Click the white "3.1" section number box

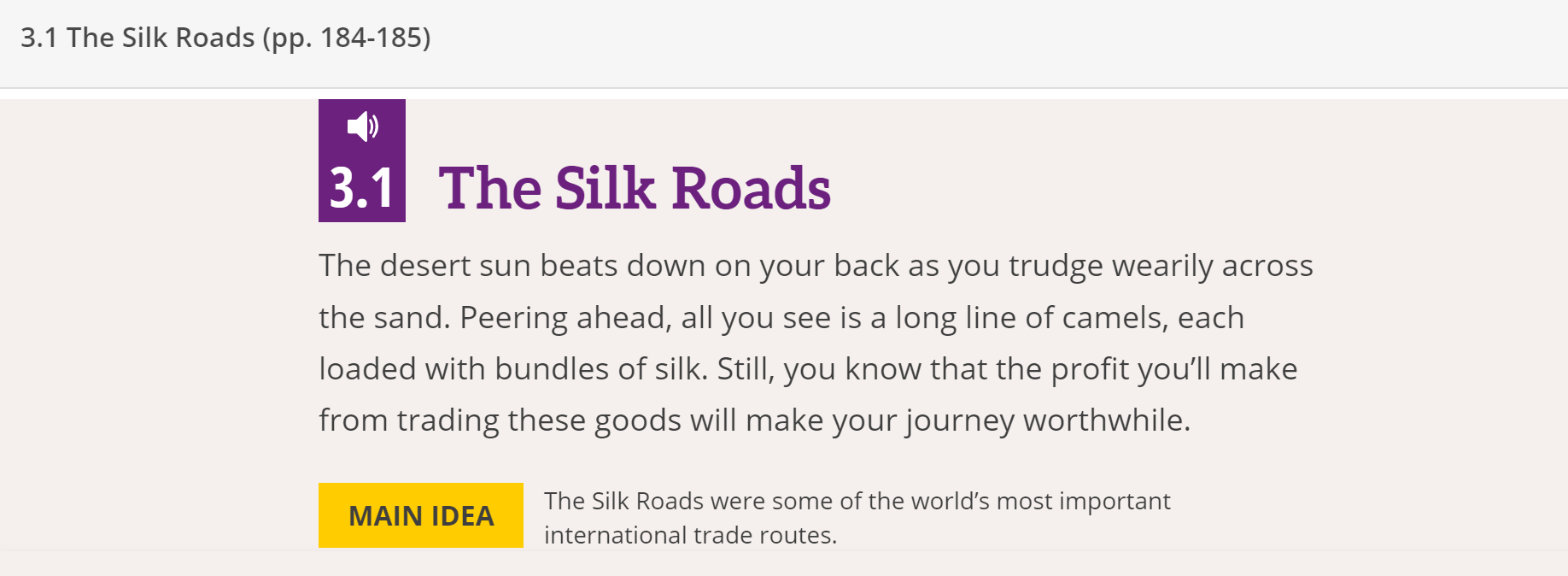point(362,188)
